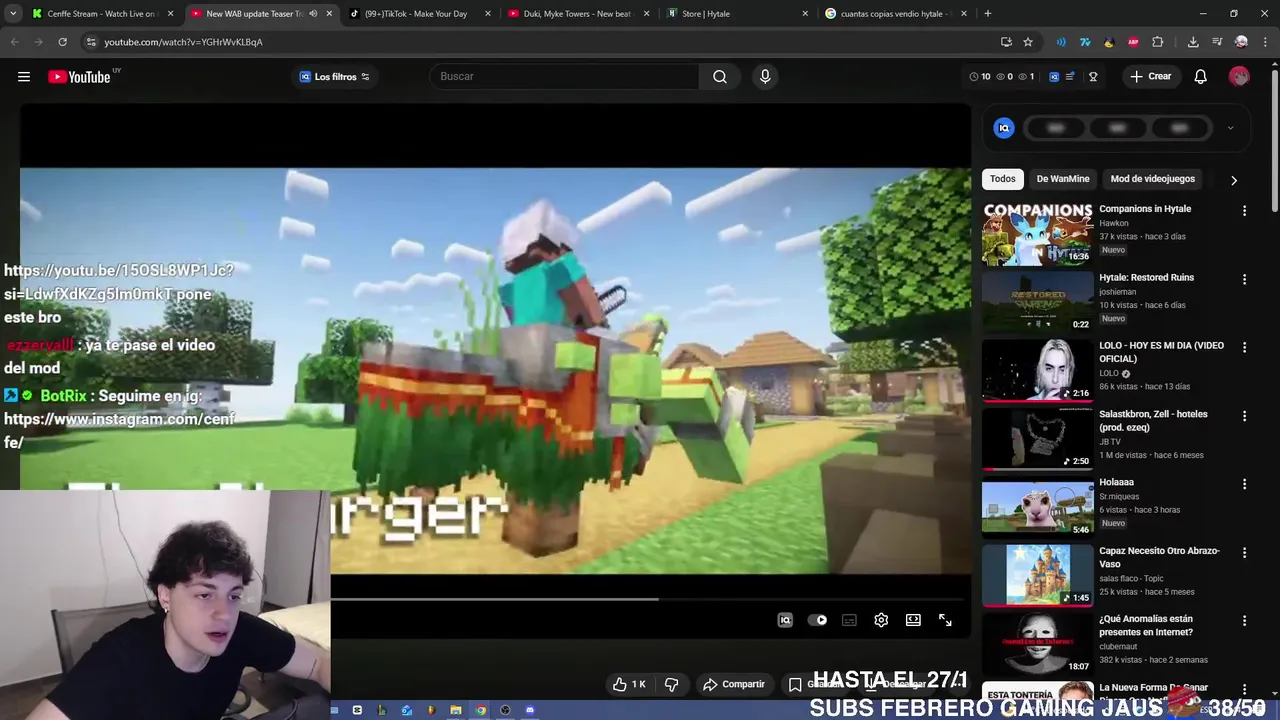
Task: Open the YouTube account avatar menu
Action: click(x=1239, y=77)
